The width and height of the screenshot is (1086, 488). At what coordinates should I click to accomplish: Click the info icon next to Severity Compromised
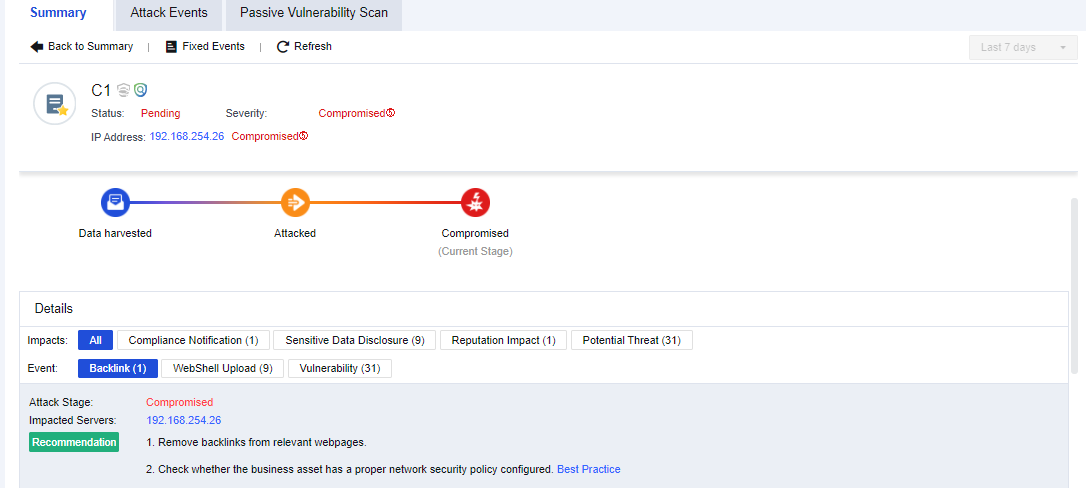[x=391, y=113]
